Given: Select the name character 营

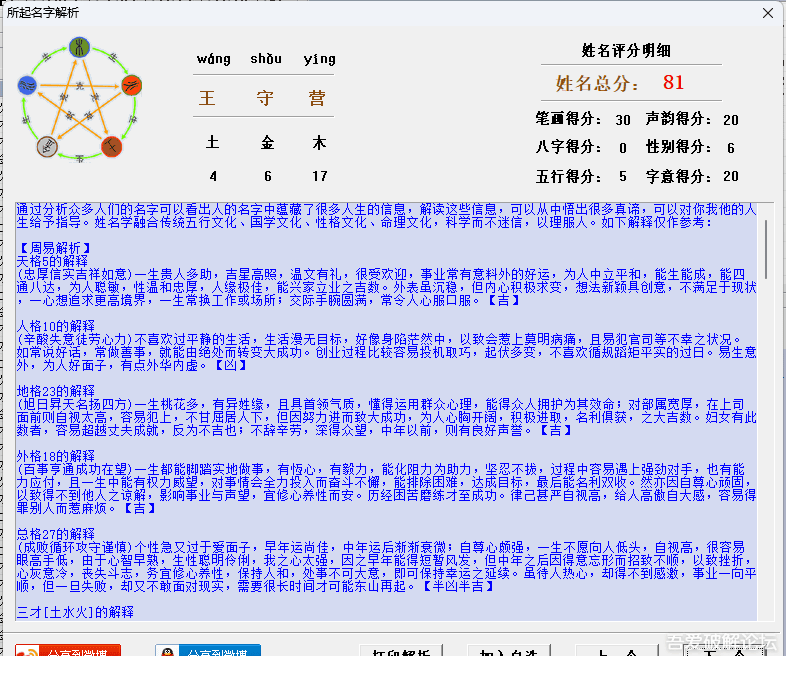Looking at the screenshot, I should [x=317, y=97].
